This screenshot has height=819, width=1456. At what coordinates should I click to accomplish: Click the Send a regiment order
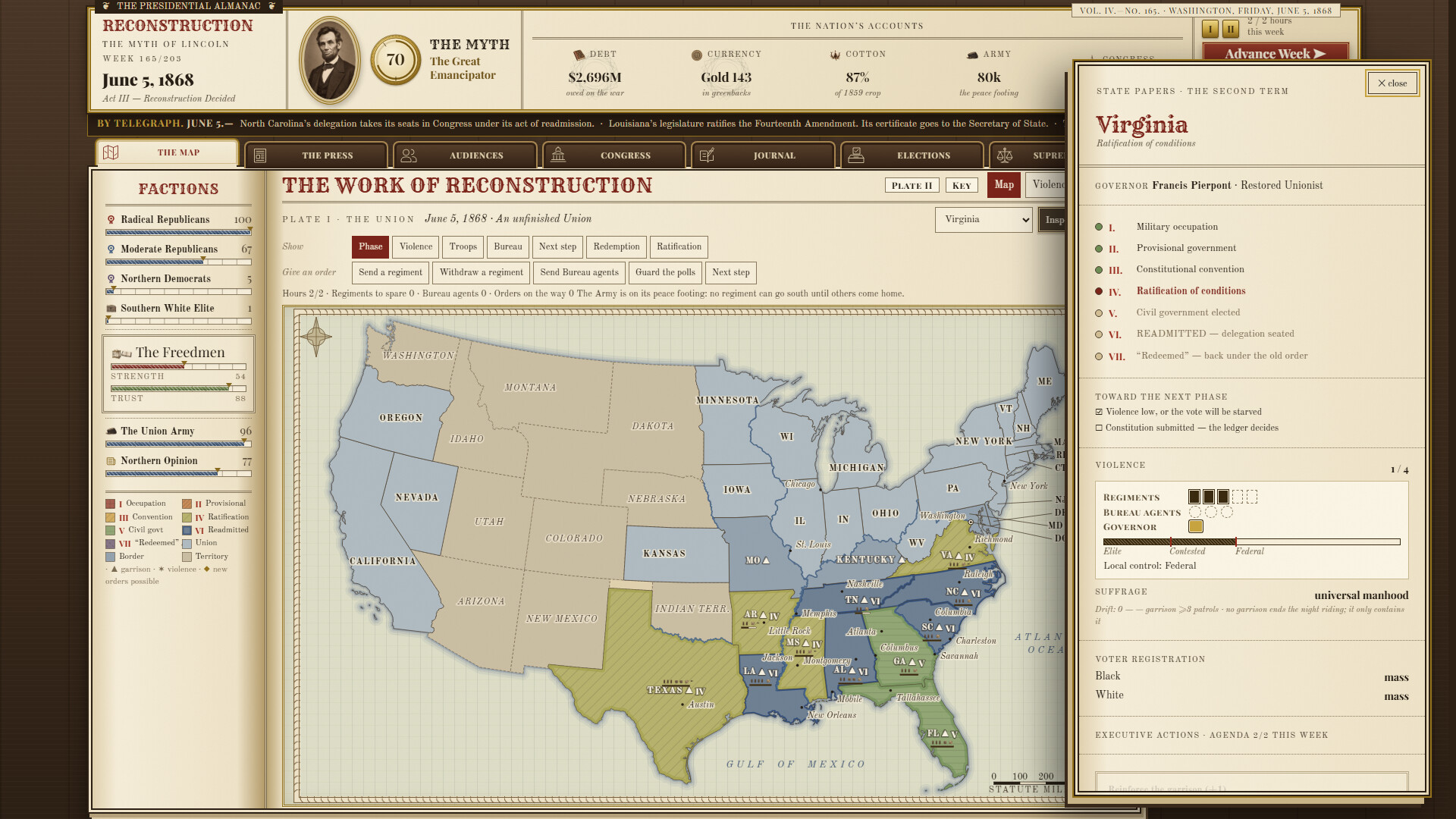tap(391, 272)
